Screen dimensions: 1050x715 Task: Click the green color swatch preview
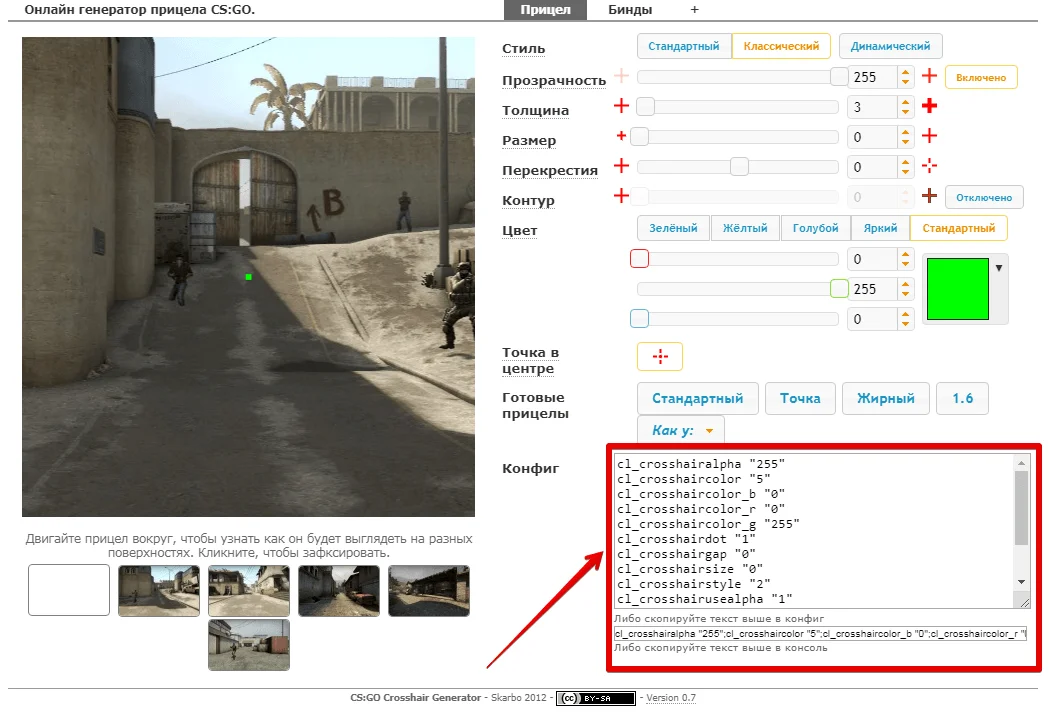click(x=958, y=289)
